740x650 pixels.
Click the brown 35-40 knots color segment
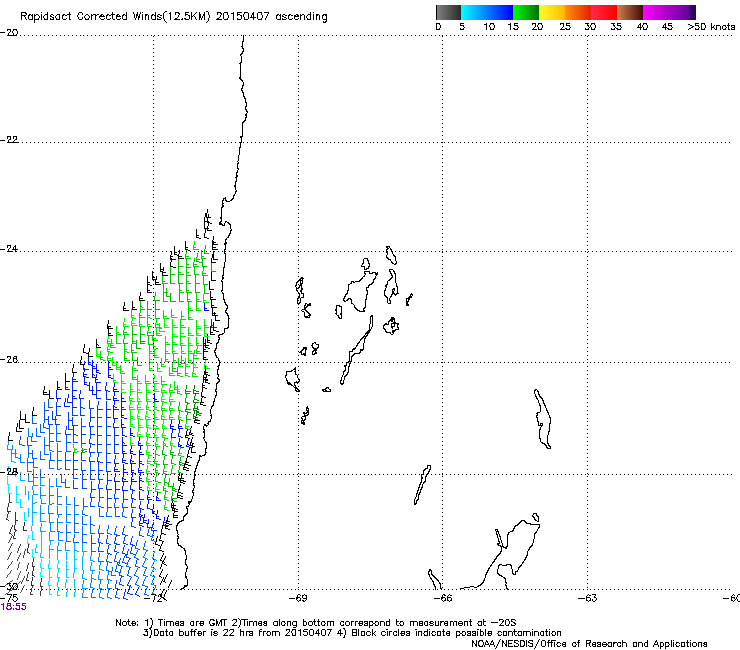click(630, 12)
